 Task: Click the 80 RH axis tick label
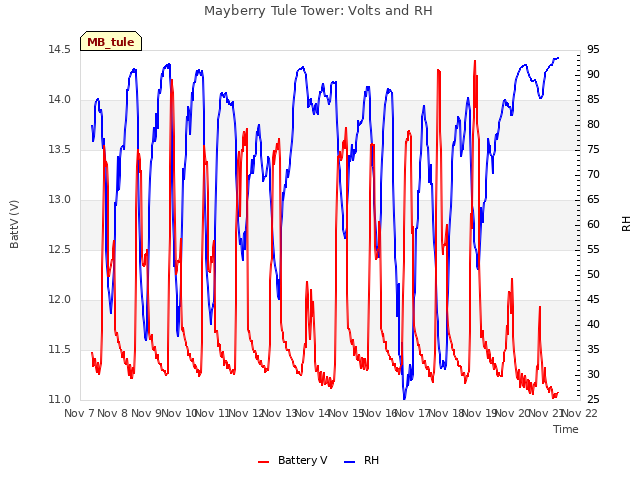pyautogui.click(x=593, y=124)
